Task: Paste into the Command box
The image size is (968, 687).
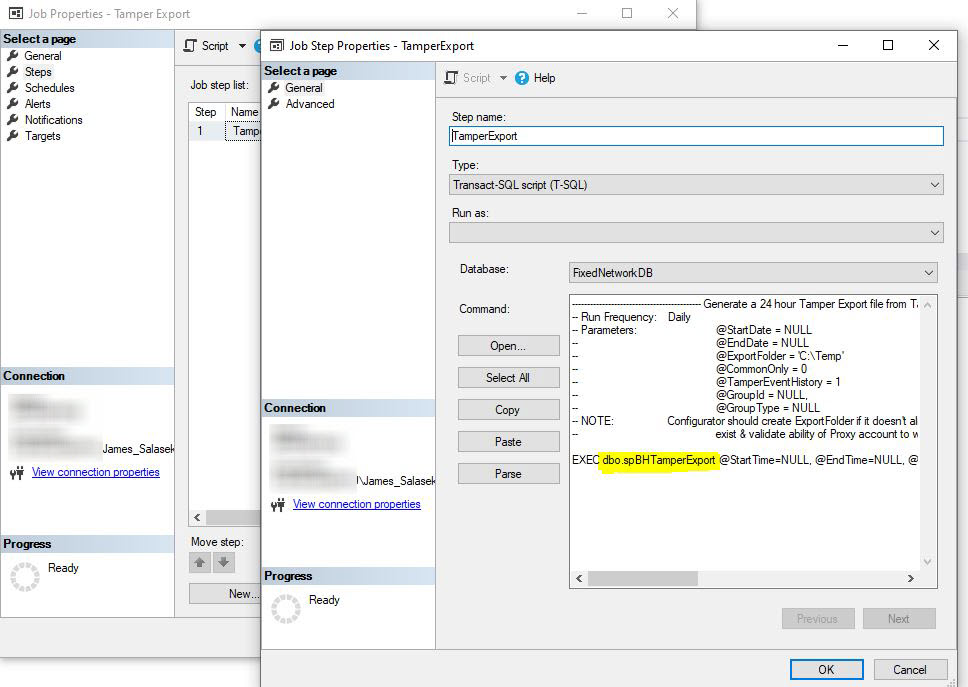Action: tap(508, 441)
